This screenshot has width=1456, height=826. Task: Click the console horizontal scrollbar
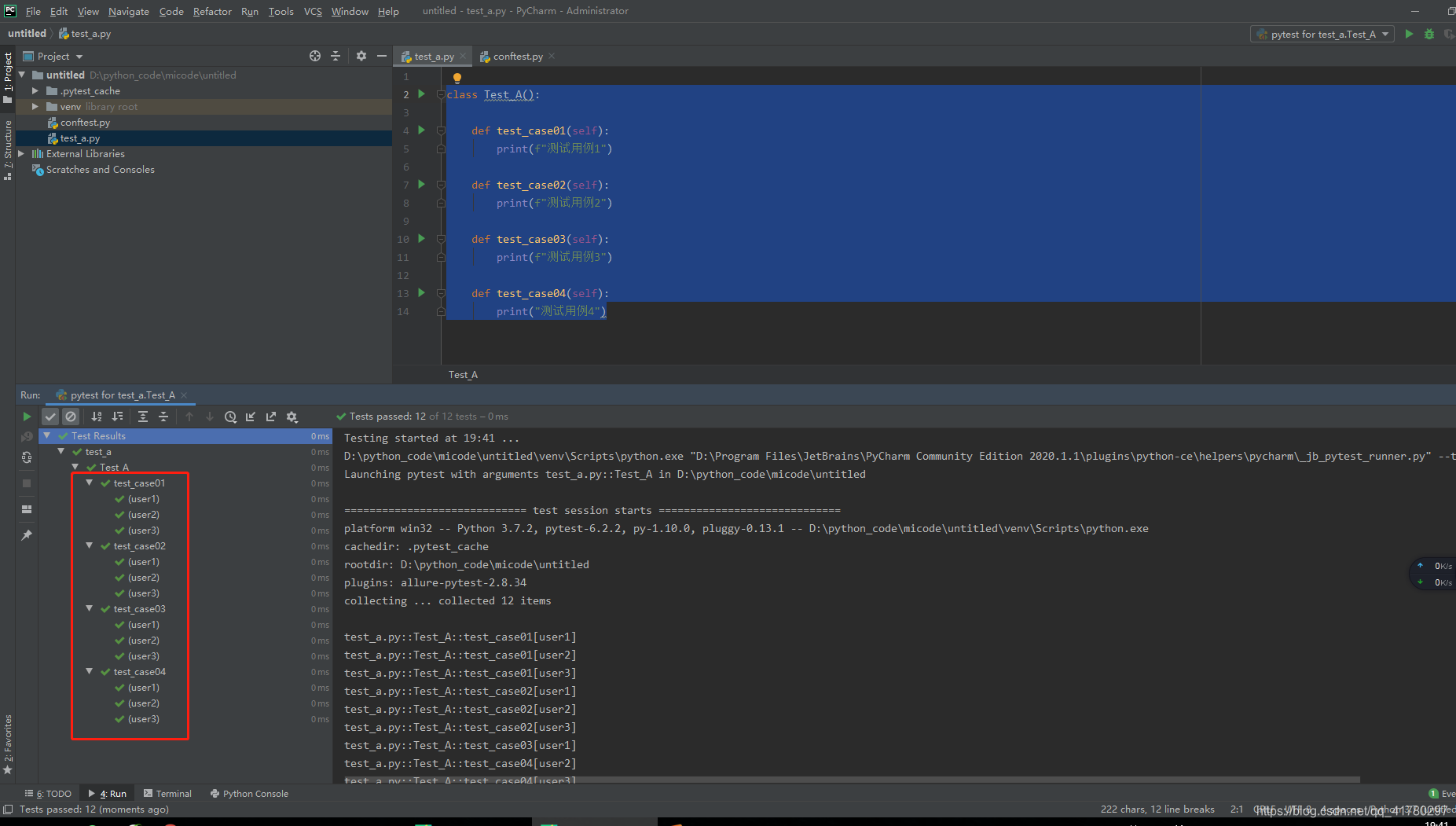pyautogui.click(x=852, y=780)
